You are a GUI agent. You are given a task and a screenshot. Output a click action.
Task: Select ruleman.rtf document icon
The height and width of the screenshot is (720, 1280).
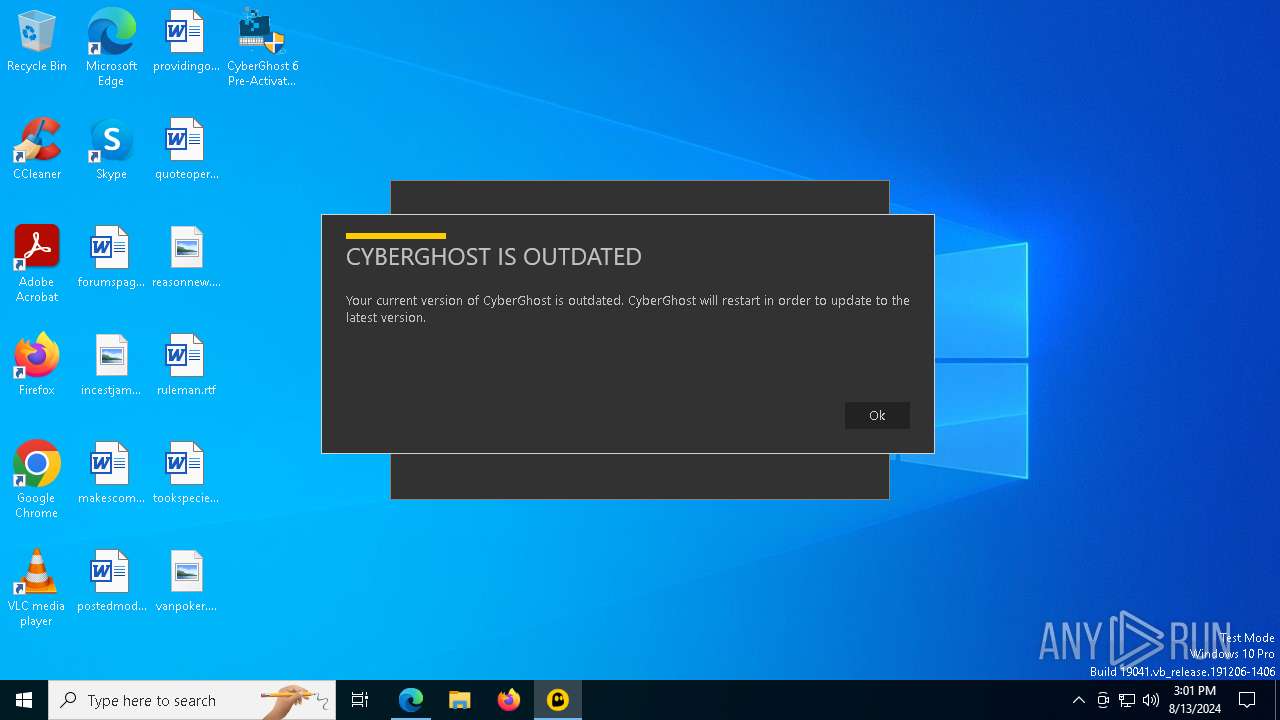tap(186, 366)
